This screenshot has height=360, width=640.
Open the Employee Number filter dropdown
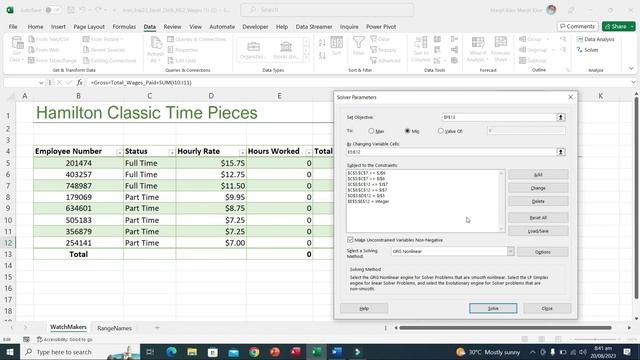pos(119,152)
